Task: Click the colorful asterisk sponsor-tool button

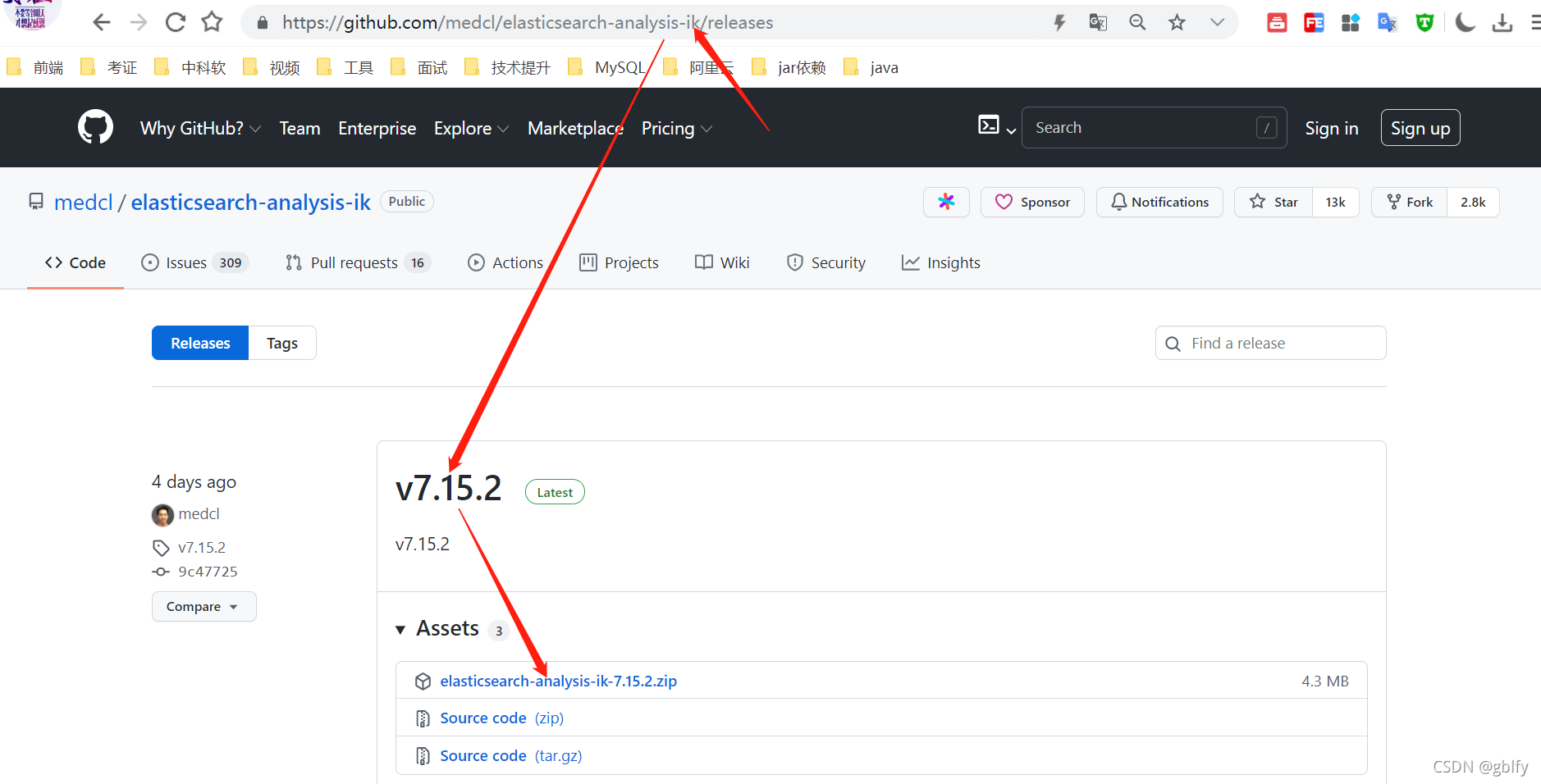Action: tap(946, 202)
